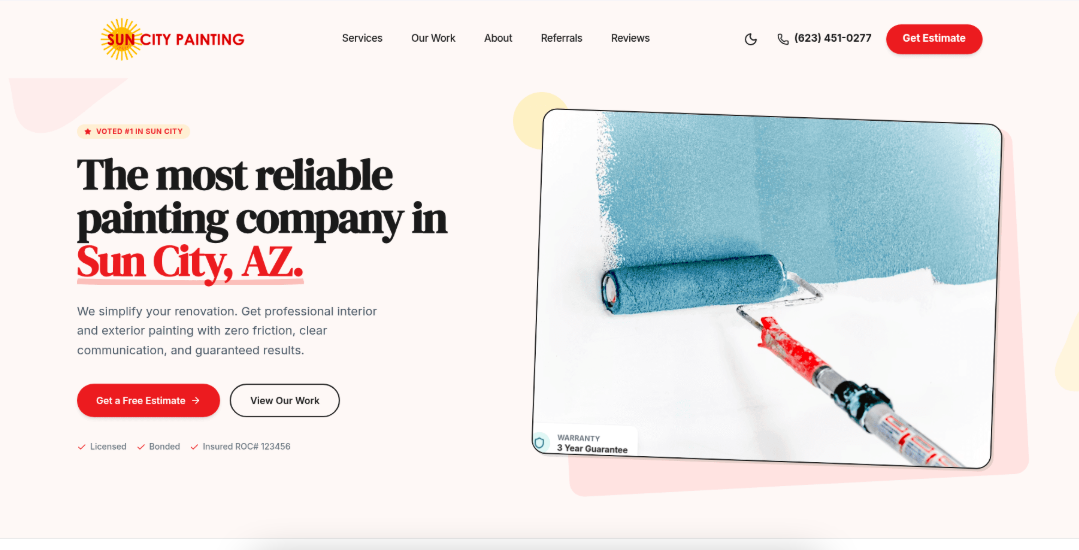Screen dimensions: 1079x550
Task: Click the phone handset icon
Action: tap(783, 39)
